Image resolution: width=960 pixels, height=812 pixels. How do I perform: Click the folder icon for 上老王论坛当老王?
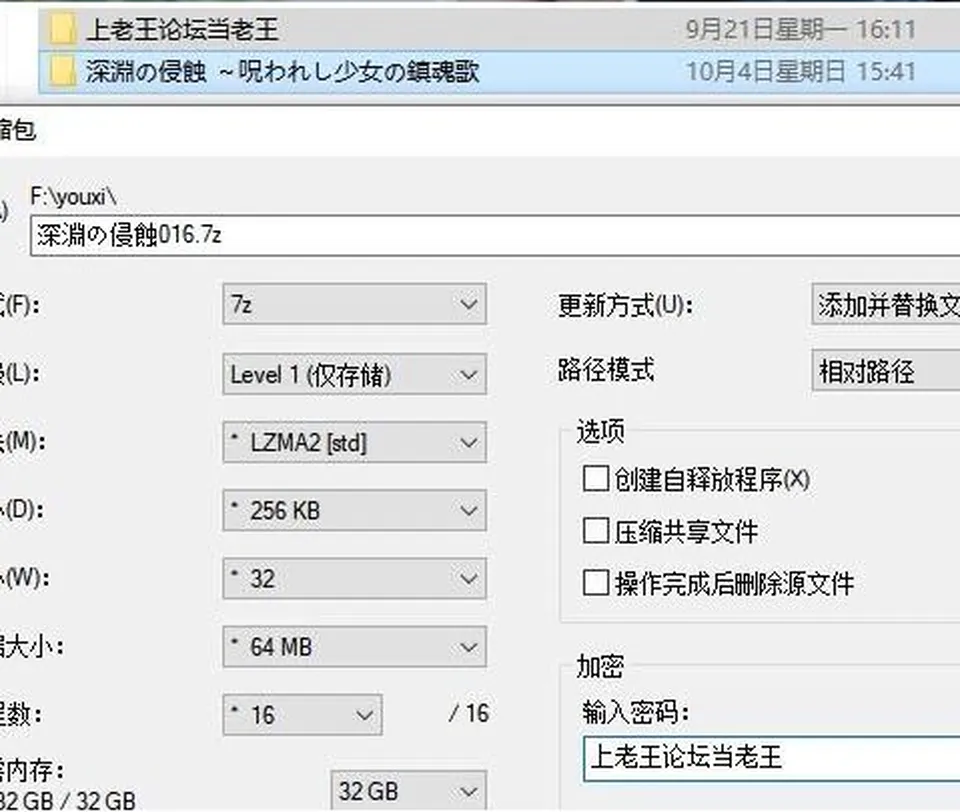(62, 29)
